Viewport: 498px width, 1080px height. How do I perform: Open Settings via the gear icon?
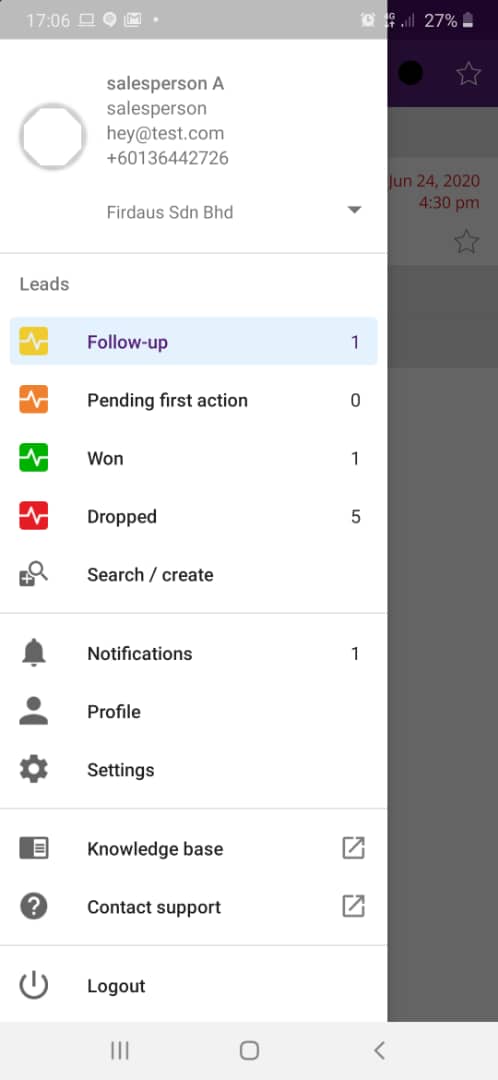34,769
